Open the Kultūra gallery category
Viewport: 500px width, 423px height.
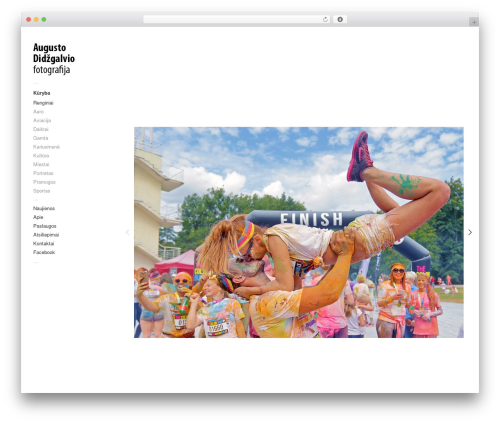click(x=41, y=156)
